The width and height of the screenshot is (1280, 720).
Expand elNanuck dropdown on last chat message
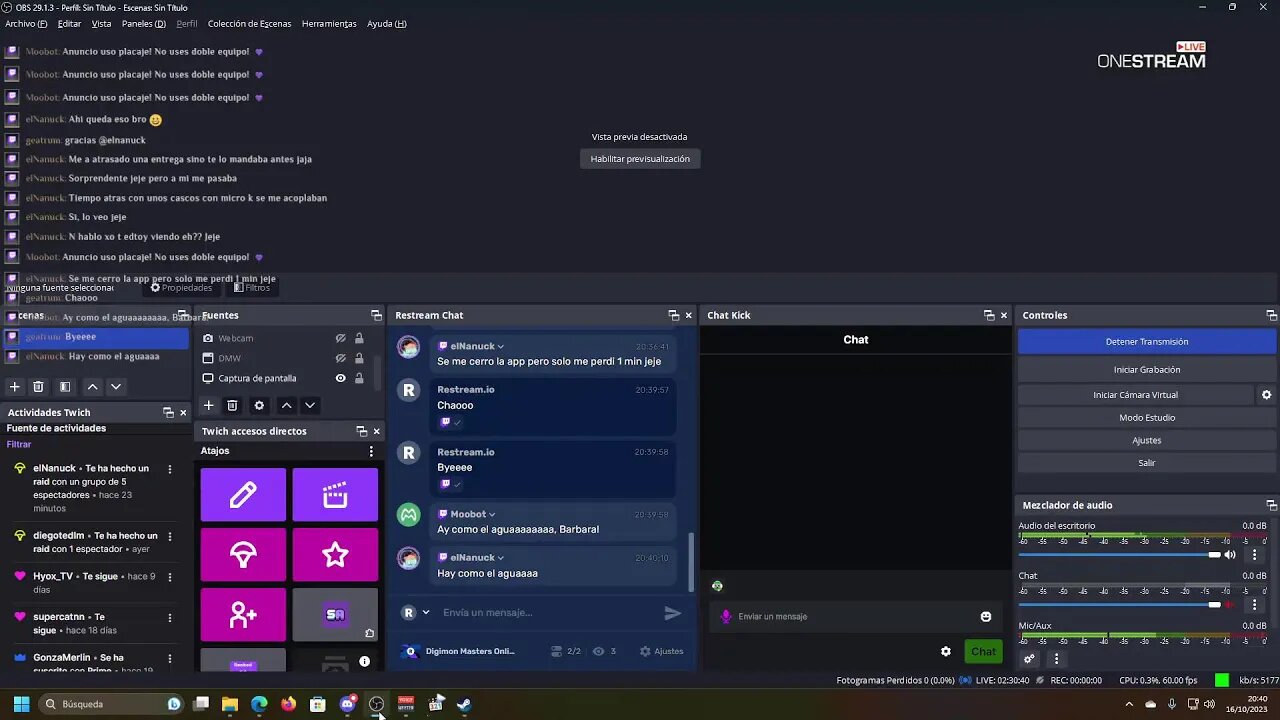click(501, 557)
